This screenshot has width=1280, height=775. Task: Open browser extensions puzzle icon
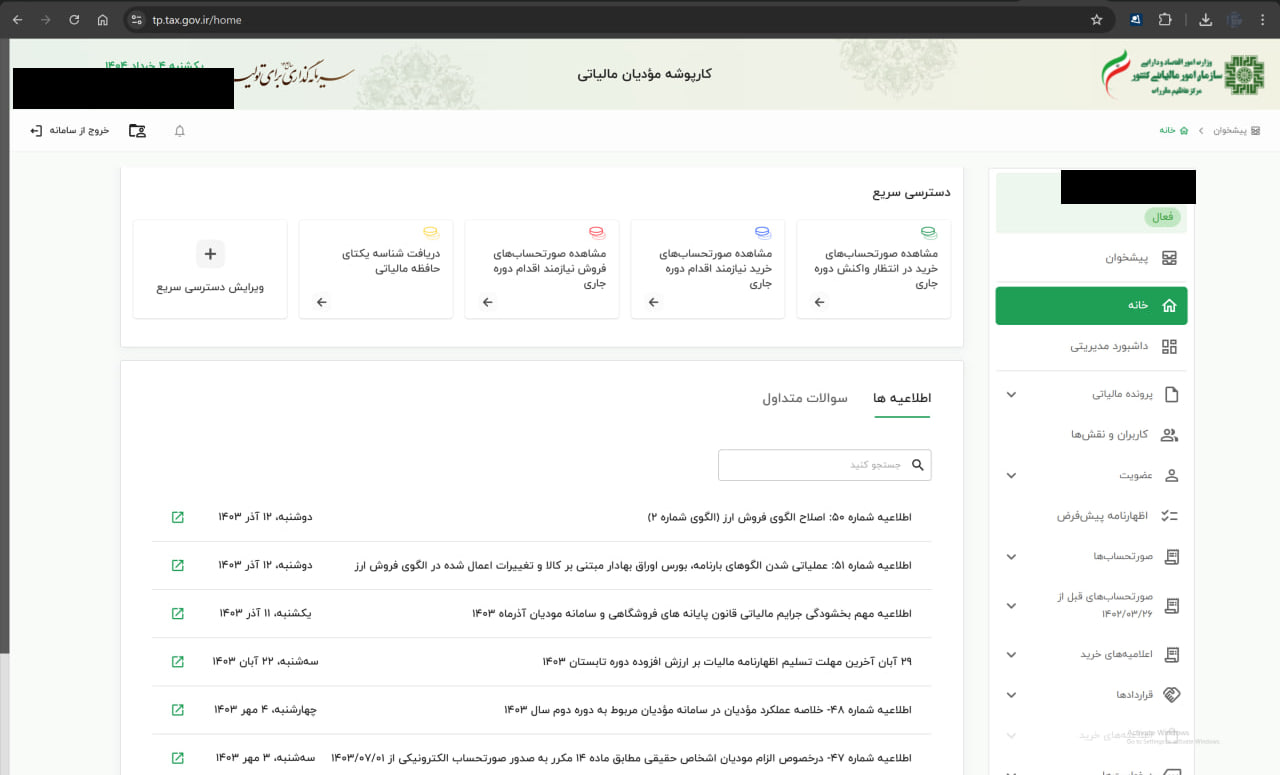[1165, 19]
